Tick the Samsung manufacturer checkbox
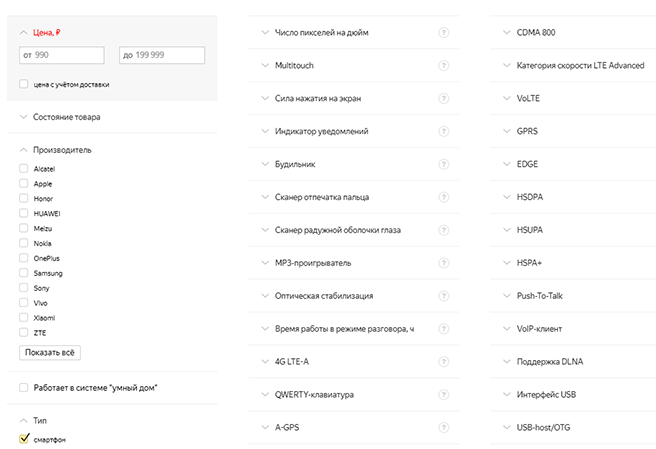 [24, 273]
